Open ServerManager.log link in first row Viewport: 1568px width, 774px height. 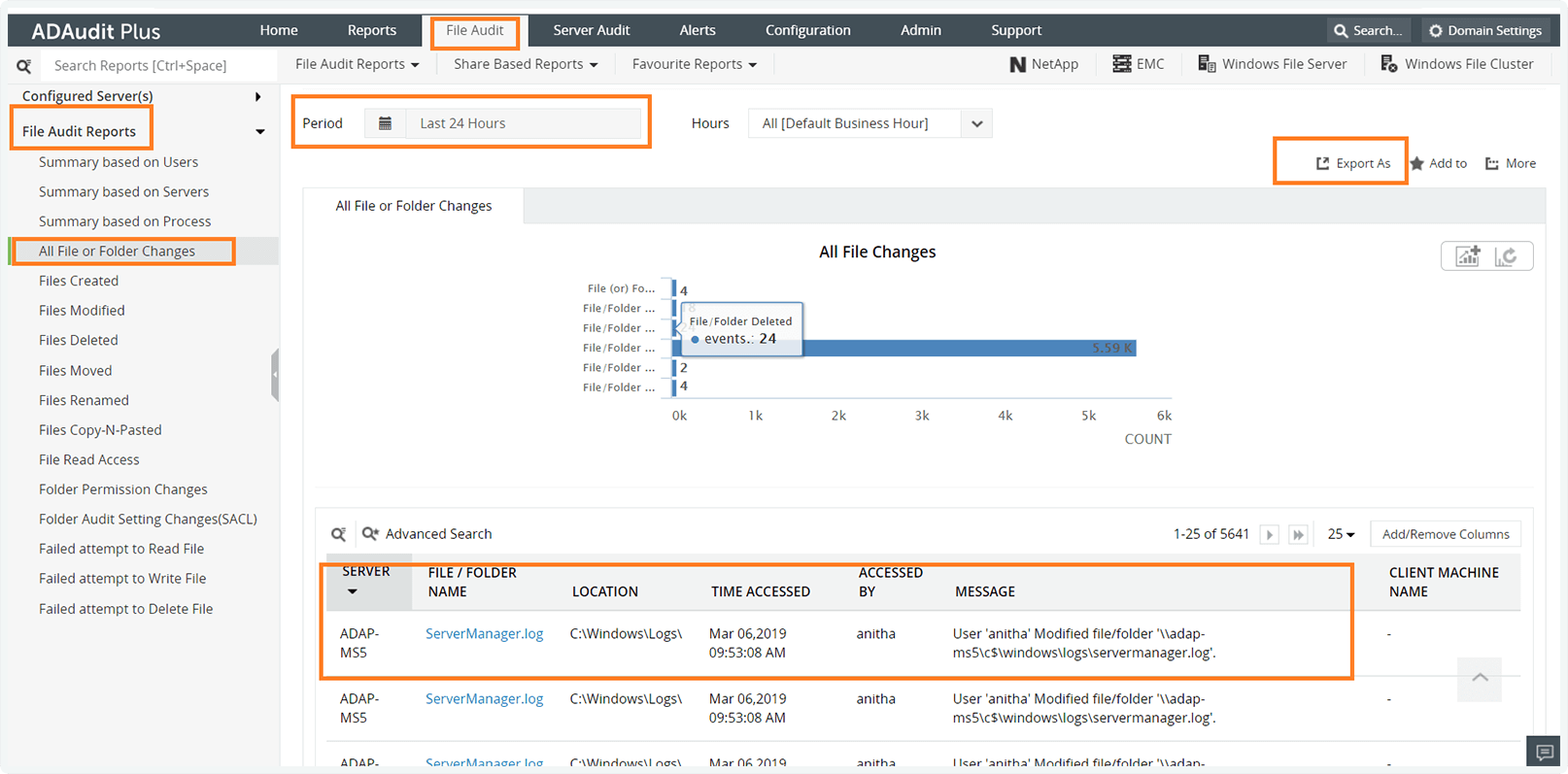pyautogui.click(x=484, y=633)
